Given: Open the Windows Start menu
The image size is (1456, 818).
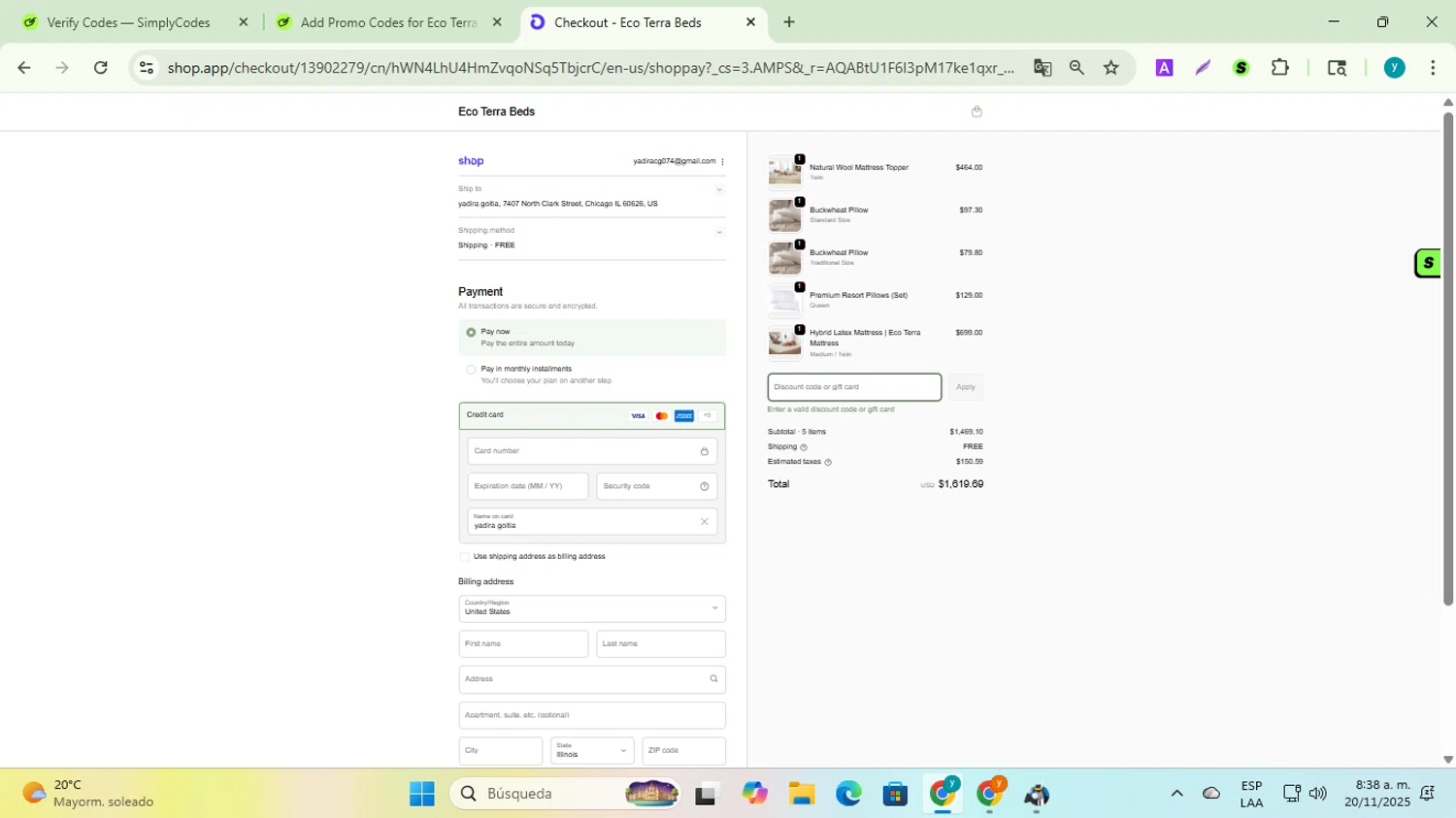Looking at the screenshot, I should coord(422,794).
